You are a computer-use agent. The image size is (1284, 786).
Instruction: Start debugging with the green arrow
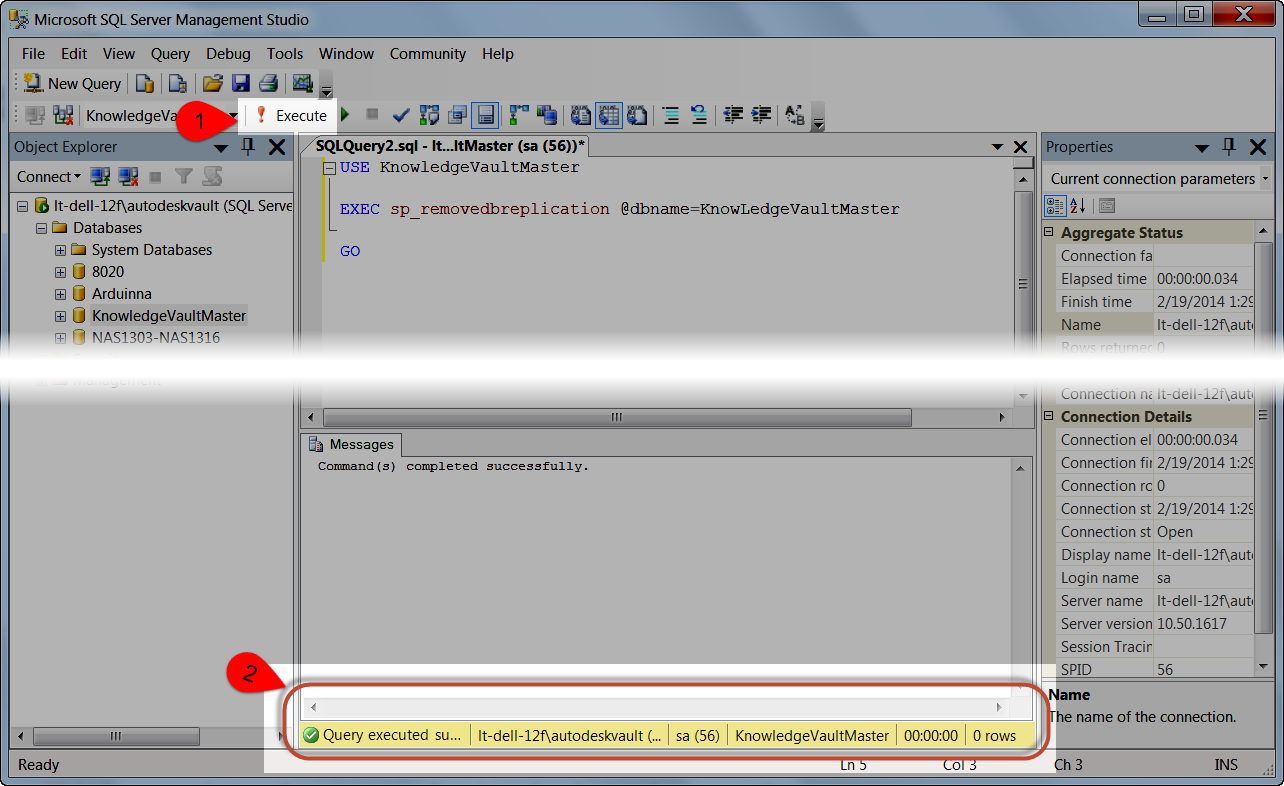(346, 116)
